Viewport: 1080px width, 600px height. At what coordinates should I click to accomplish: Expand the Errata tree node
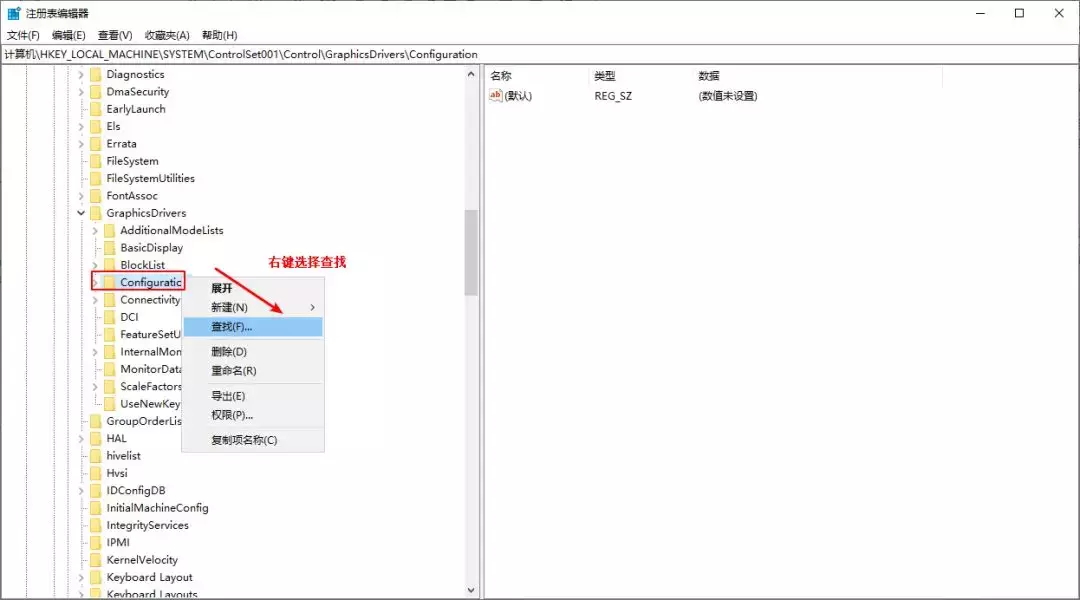click(x=81, y=143)
